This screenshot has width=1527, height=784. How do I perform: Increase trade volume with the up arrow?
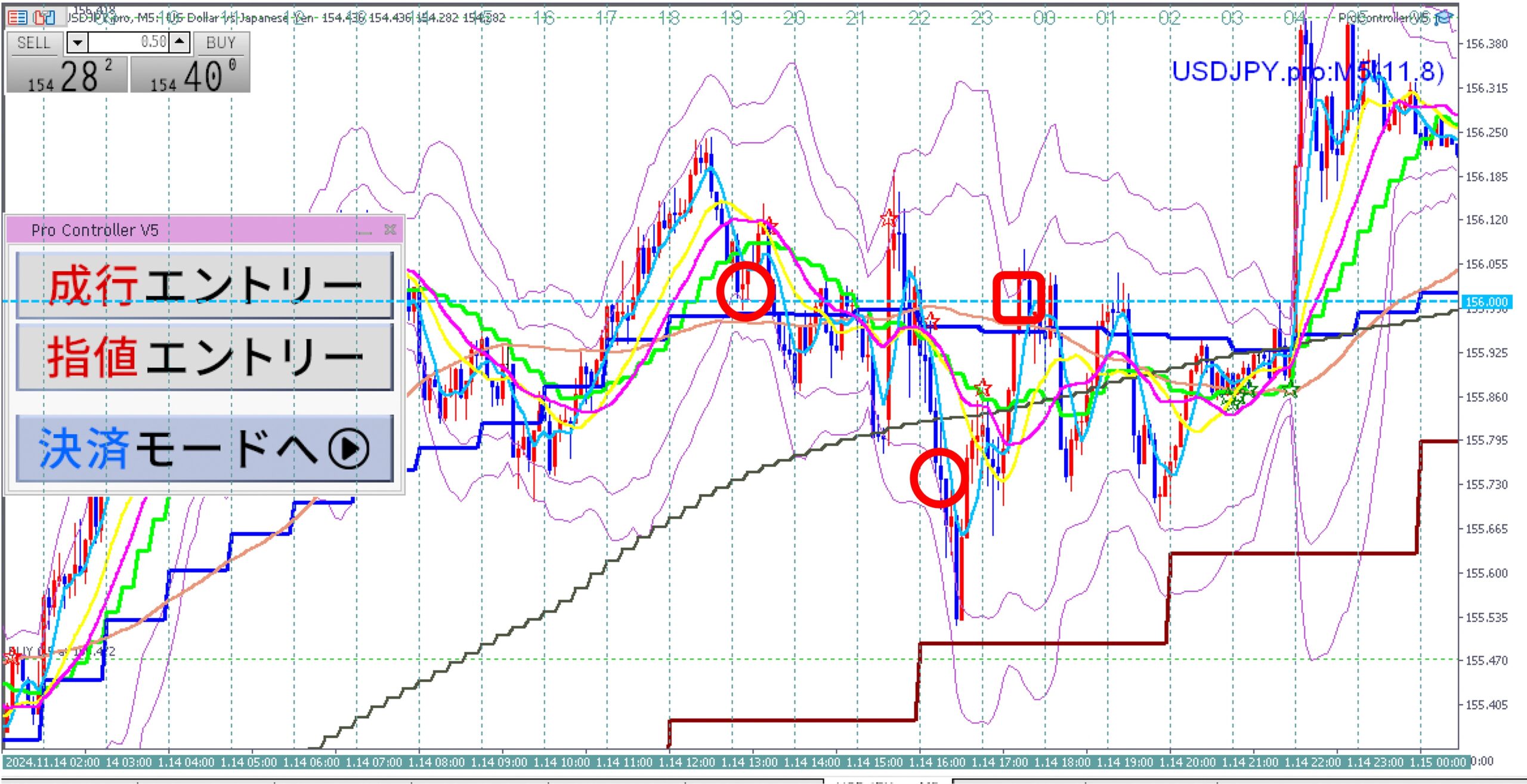[180, 42]
